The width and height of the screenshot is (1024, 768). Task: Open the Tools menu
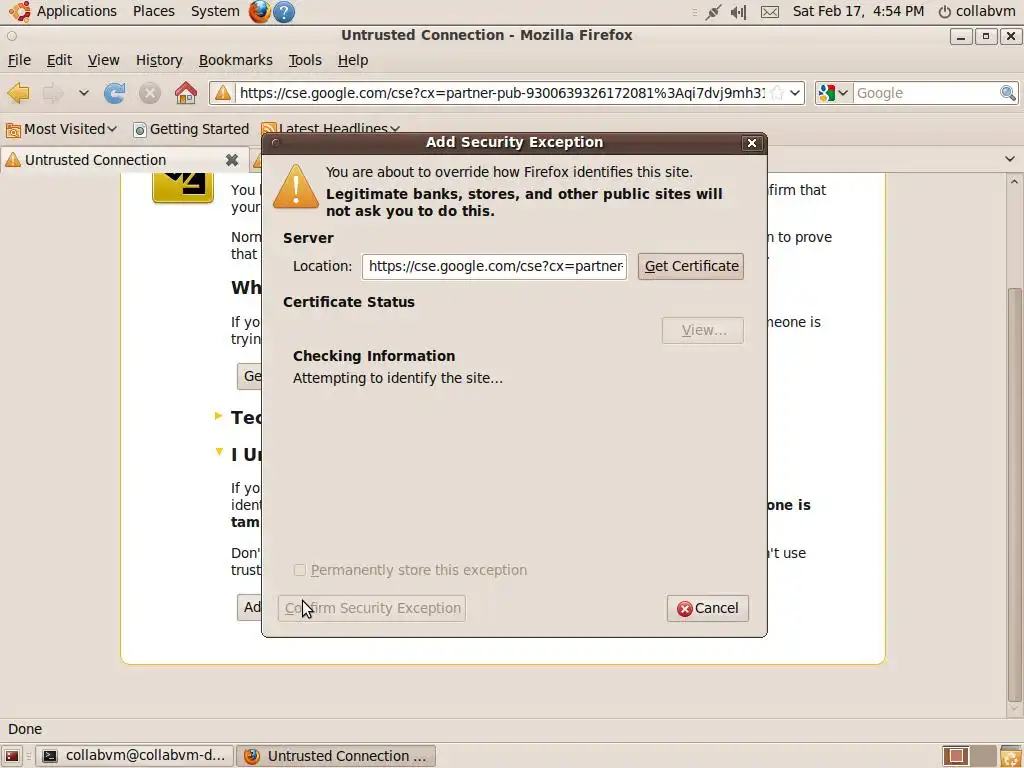(x=305, y=60)
